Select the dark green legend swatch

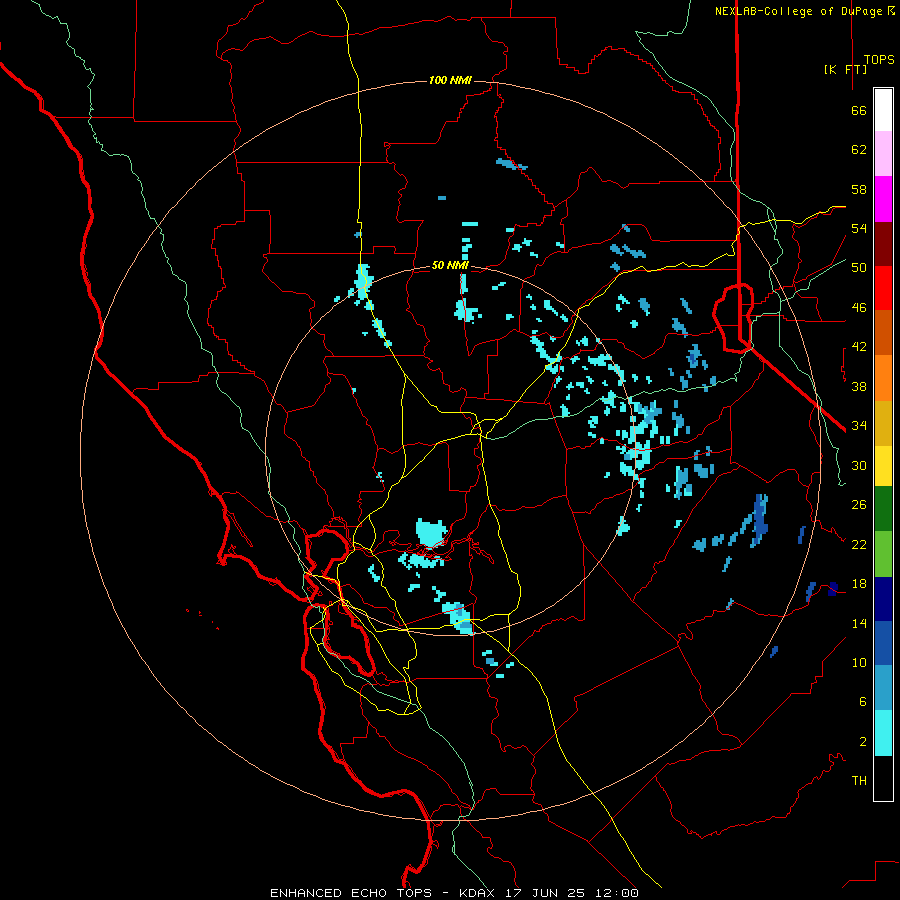[x=883, y=509]
